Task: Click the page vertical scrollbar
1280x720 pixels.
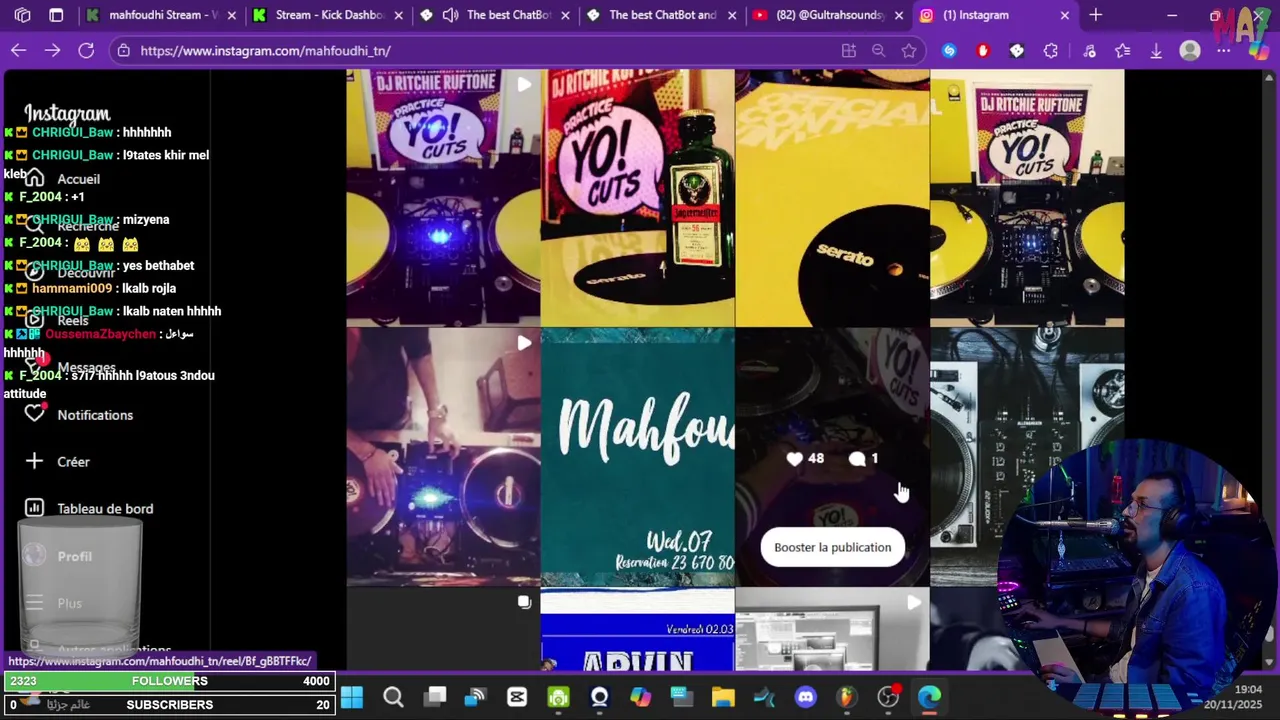Action: pos(1270,370)
